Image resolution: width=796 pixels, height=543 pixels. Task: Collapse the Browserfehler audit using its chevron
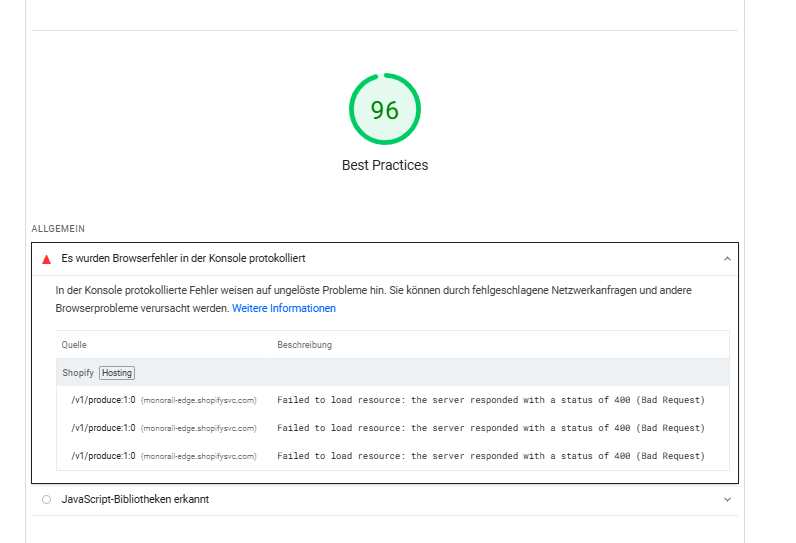coord(727,259)
